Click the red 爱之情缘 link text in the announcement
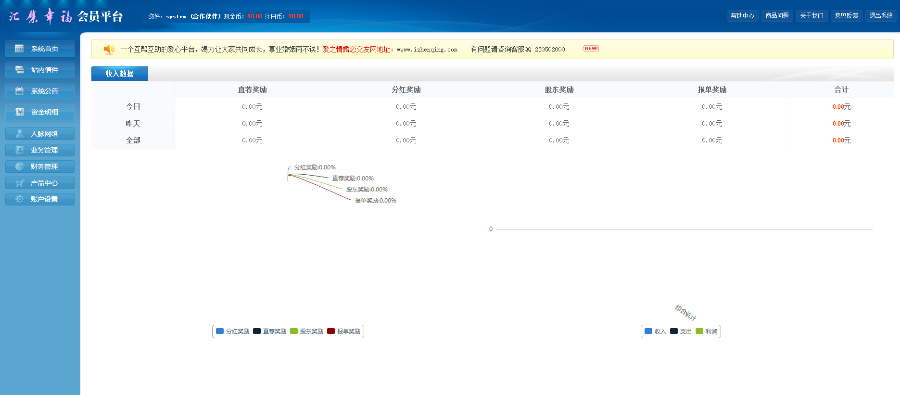Screen dimensions: 900x395 tap(358, 49)
